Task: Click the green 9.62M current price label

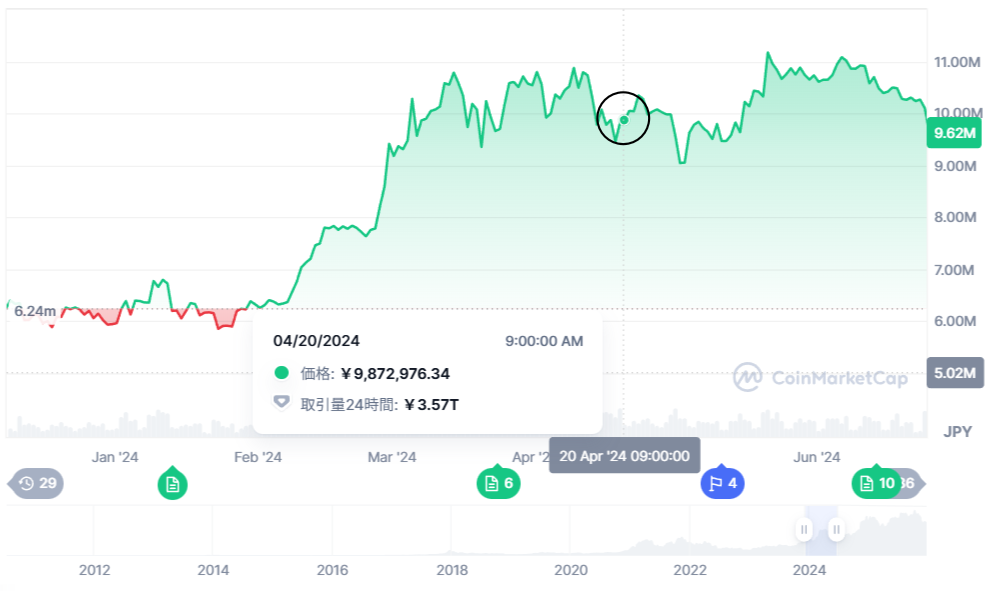Action: tap(954, 132)
